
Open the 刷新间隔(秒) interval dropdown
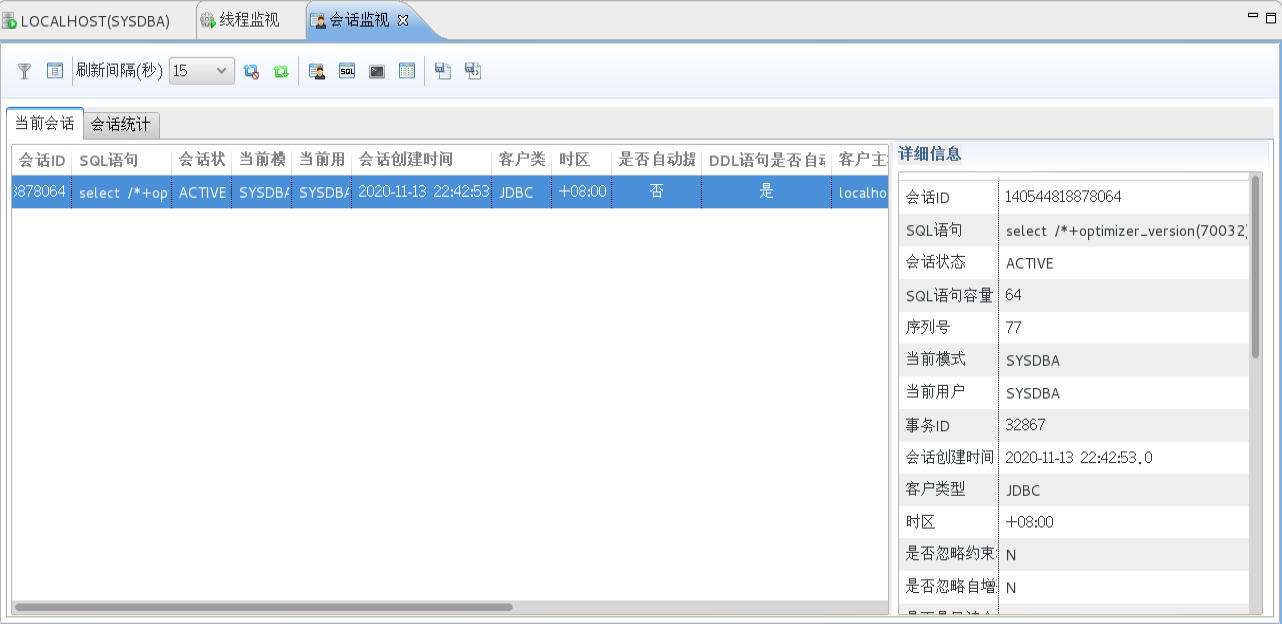[222, 71]
